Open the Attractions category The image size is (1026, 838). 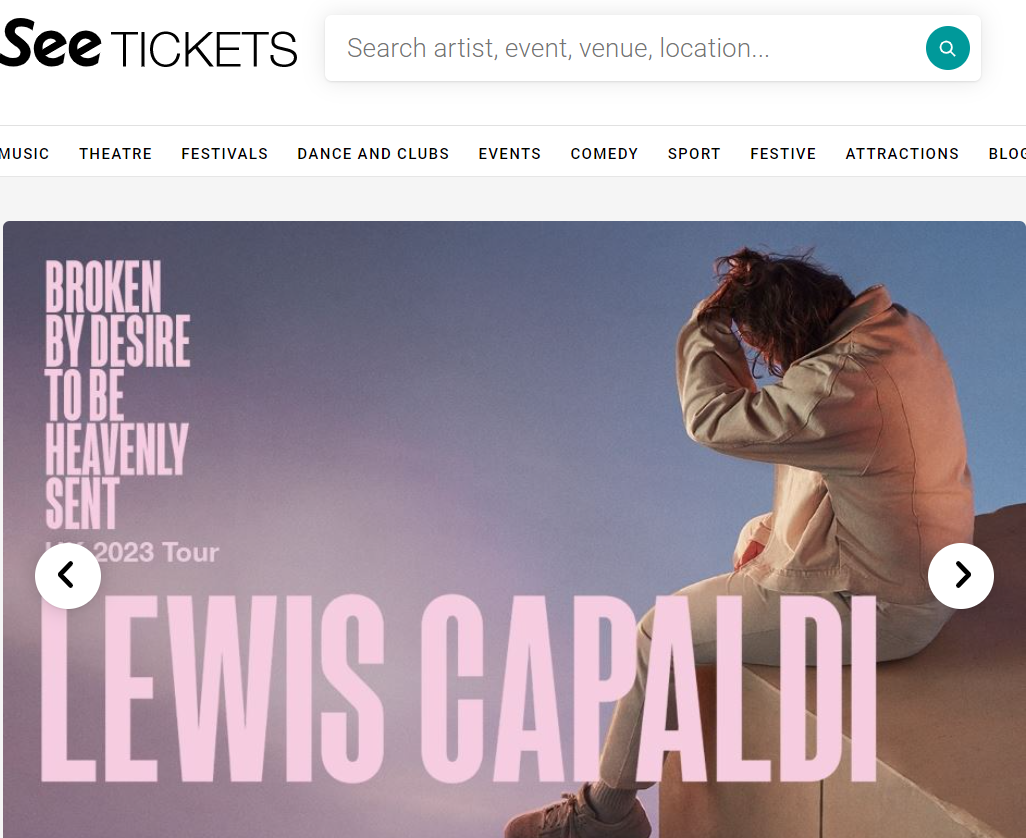coord(902,154)
